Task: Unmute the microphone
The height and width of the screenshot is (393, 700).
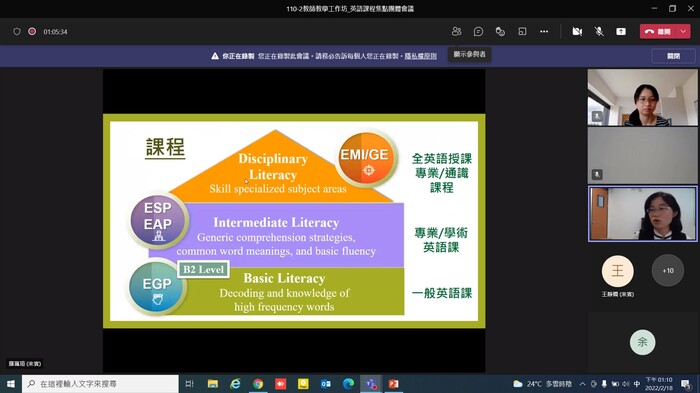Action: pyautogui.click(x=599, y=32)
